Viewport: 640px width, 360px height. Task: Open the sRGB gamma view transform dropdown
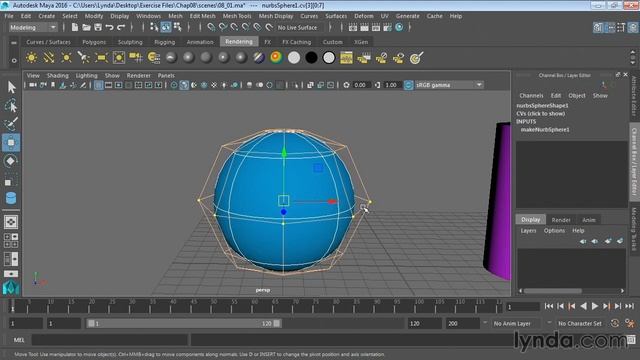pos(449,85)
